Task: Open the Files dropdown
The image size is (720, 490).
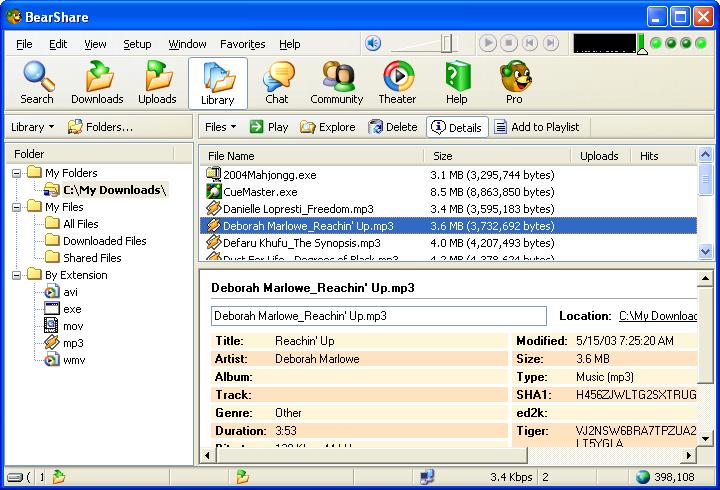Action: [x=220, y=127]
